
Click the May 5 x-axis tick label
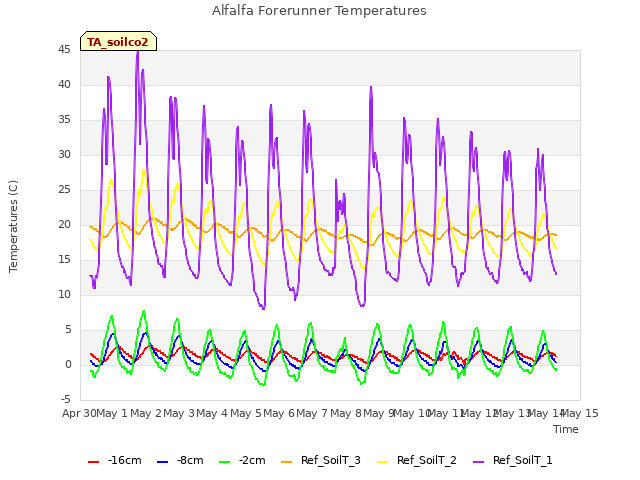(246, 413)
